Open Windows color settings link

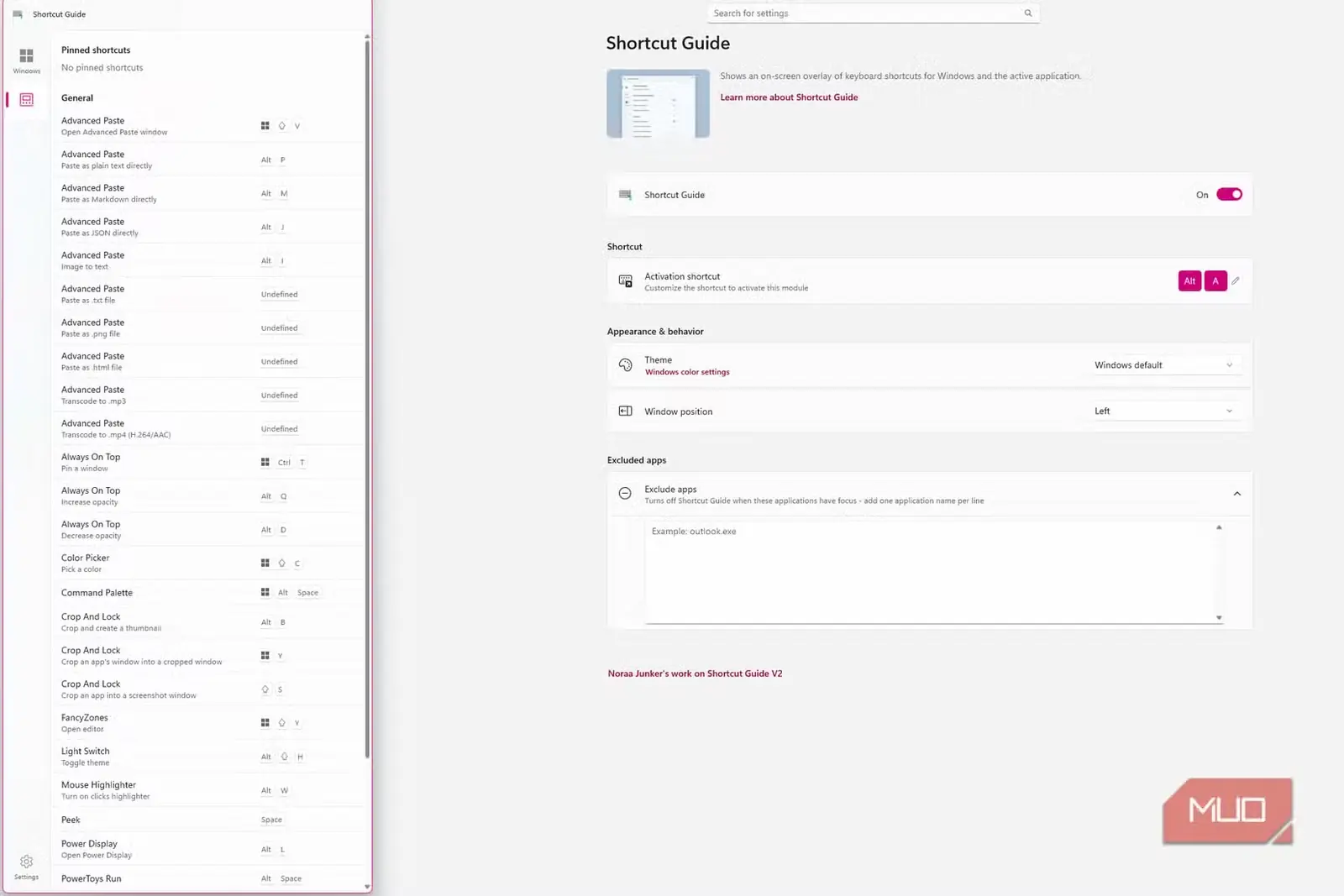687,372
